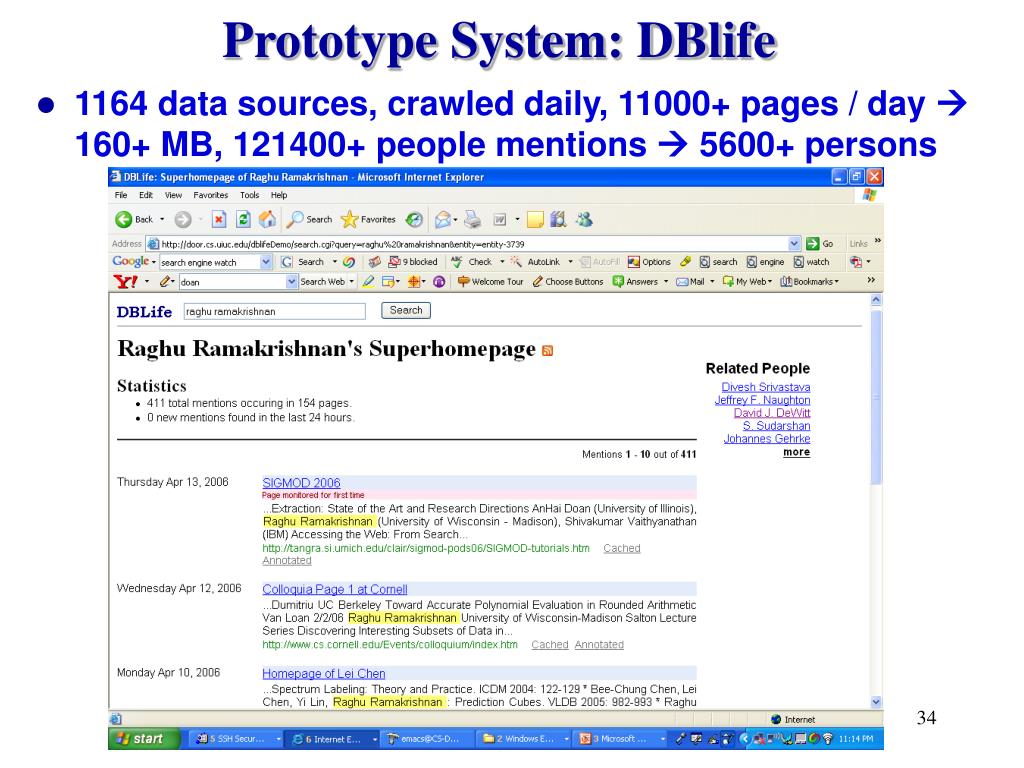This screenshot has width=1024, height=768.
Task: Expand the address bar URL dropdown
Action: coord(793,244)
